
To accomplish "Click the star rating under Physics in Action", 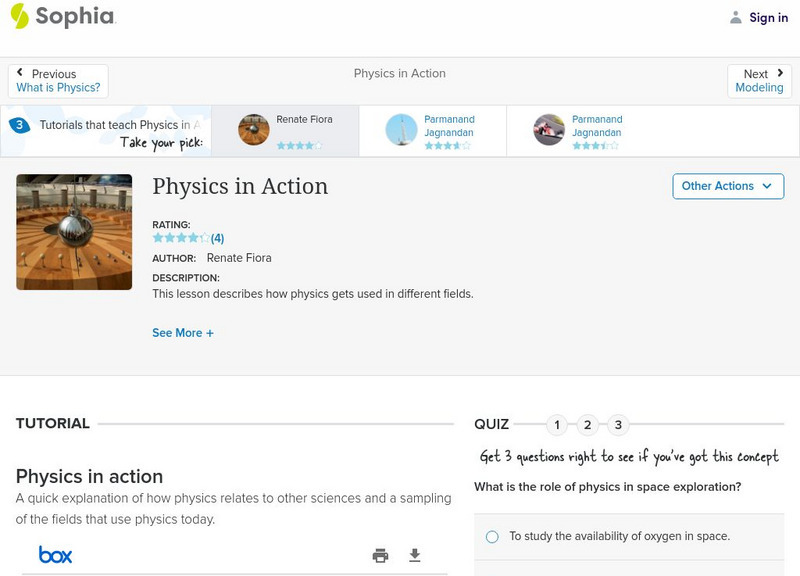I will click(181, 238).
